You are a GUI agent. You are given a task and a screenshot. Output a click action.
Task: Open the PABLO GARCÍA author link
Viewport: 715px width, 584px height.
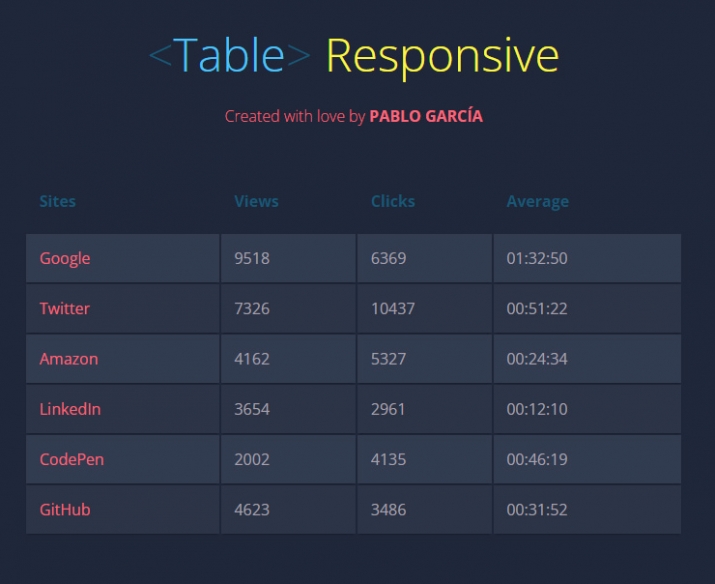tap(426, 116)
